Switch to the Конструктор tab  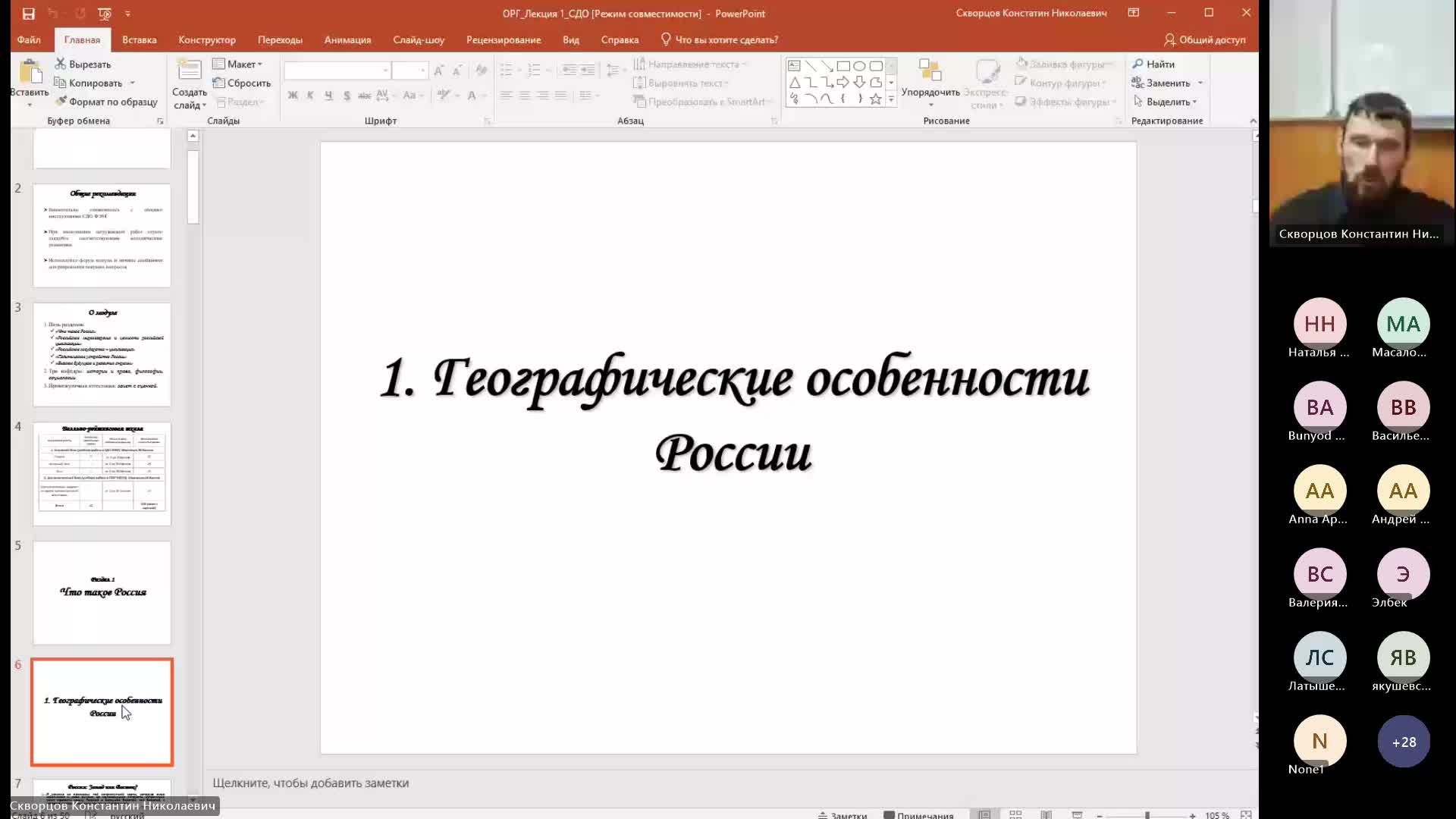pyautogui.click(x=207, y=40)
